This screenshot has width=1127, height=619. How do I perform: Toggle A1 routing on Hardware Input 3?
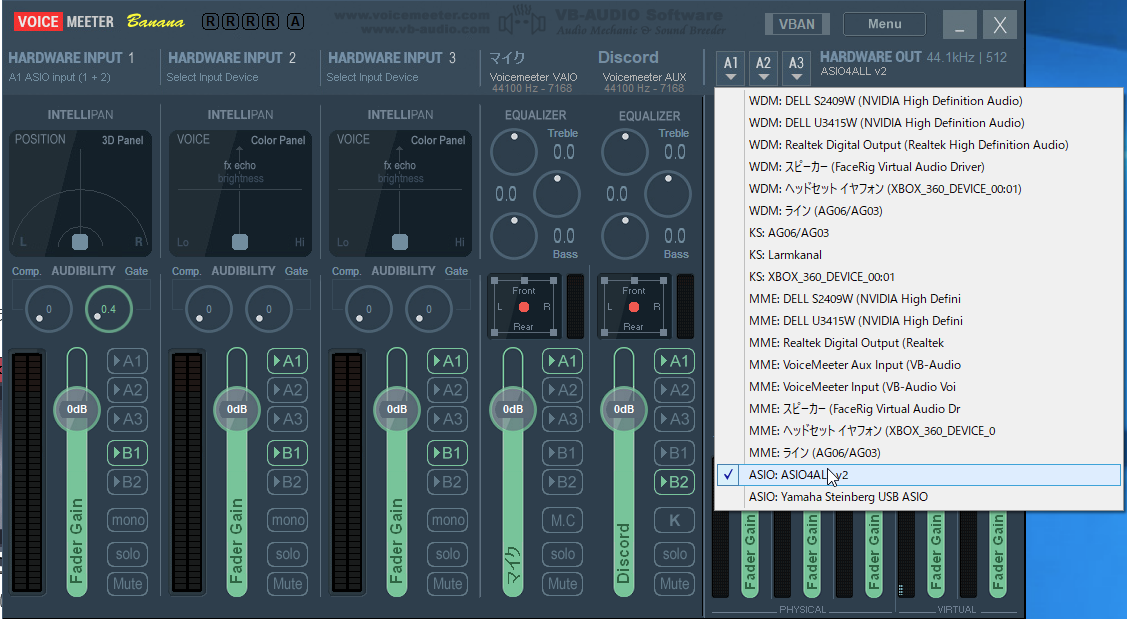pos(447,361)
